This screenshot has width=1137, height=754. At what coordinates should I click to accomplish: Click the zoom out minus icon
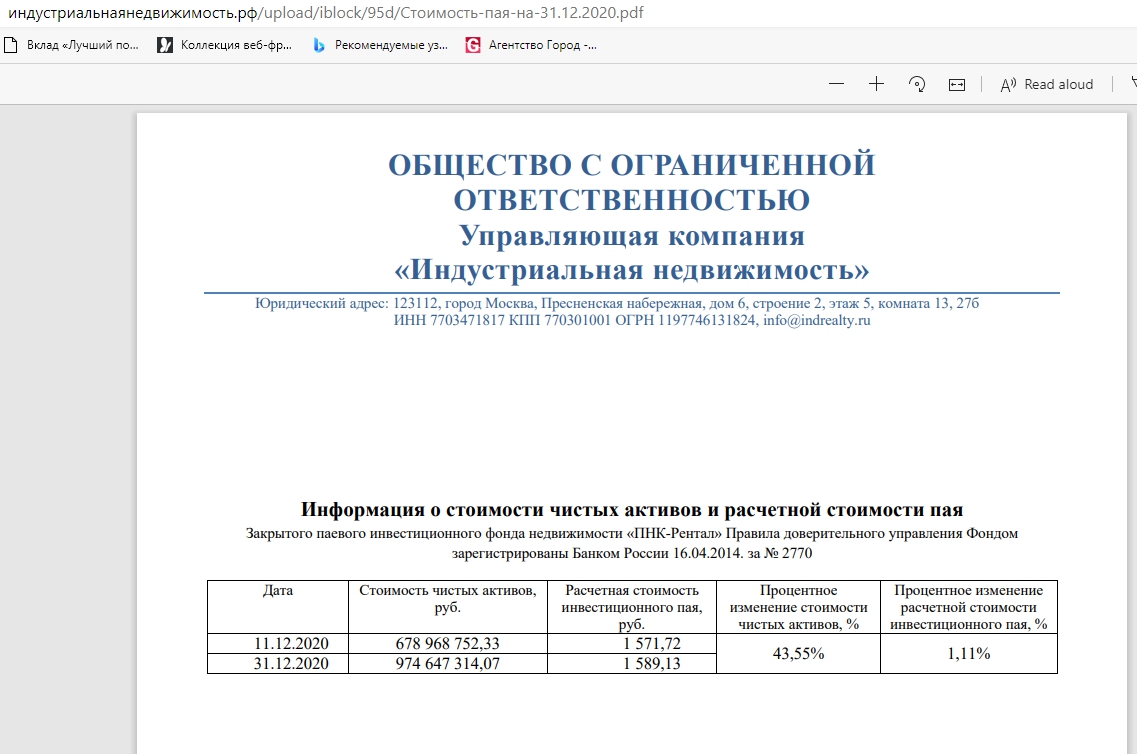(x=837, y=84)
